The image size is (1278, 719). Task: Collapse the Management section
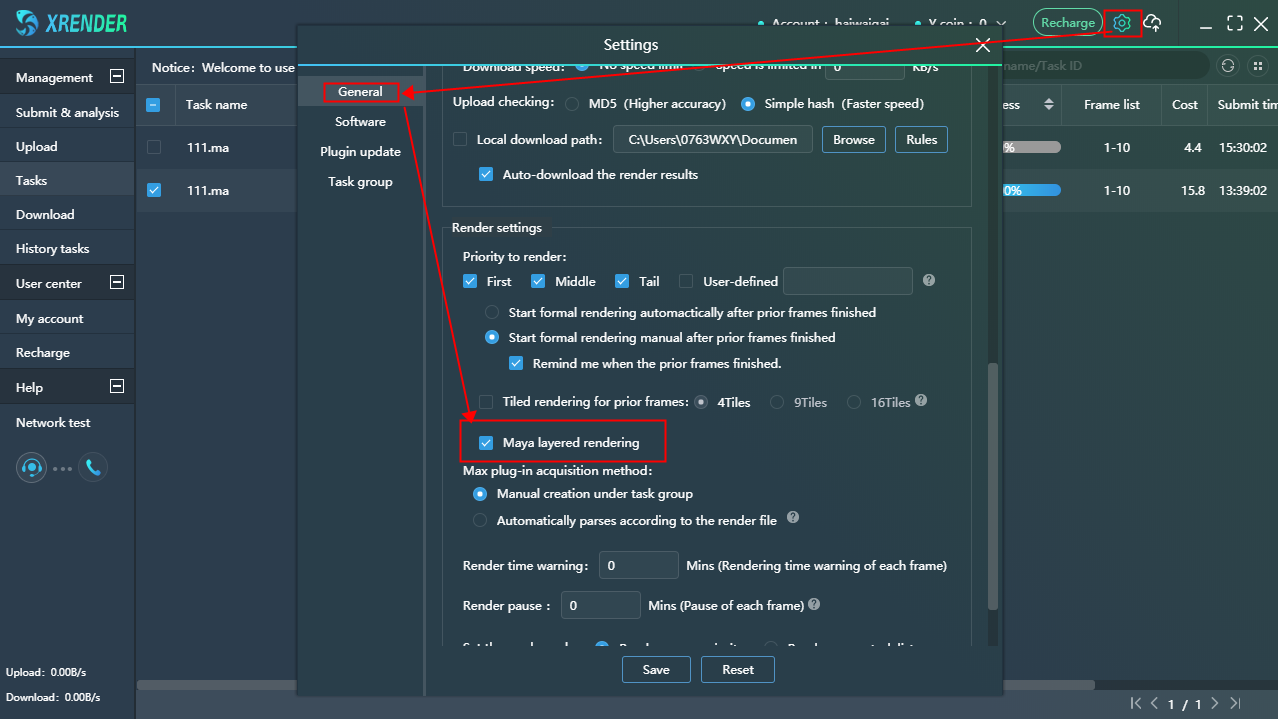117,77
